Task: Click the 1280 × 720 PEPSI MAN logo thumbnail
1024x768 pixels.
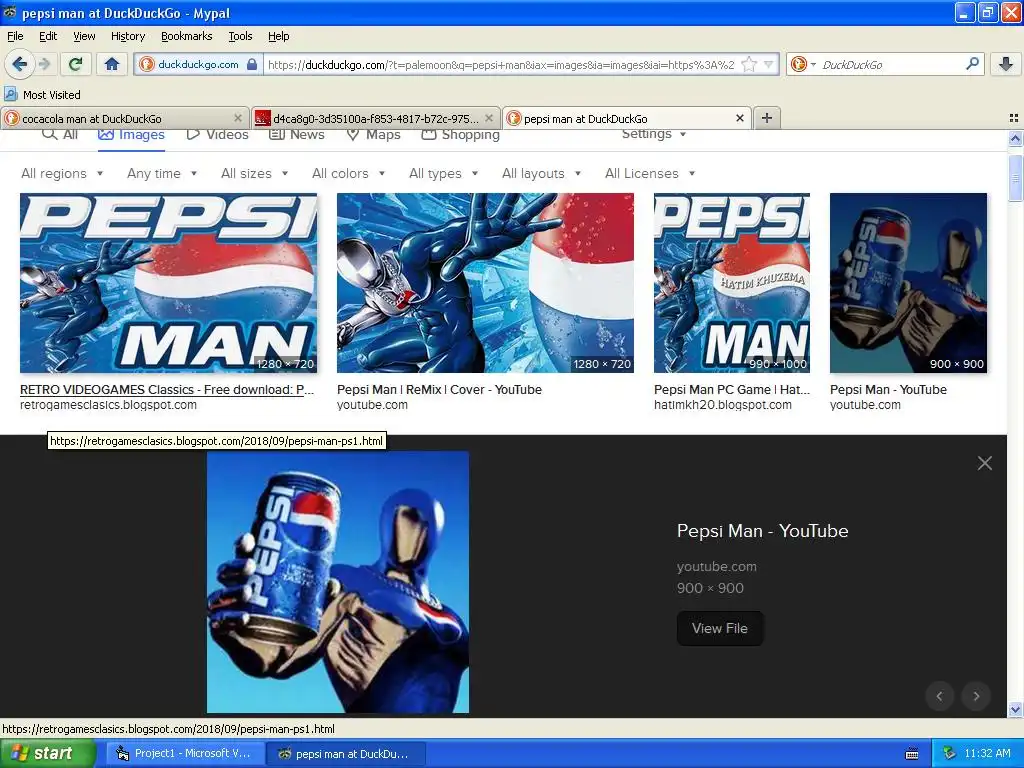Action: click(168, 283)
